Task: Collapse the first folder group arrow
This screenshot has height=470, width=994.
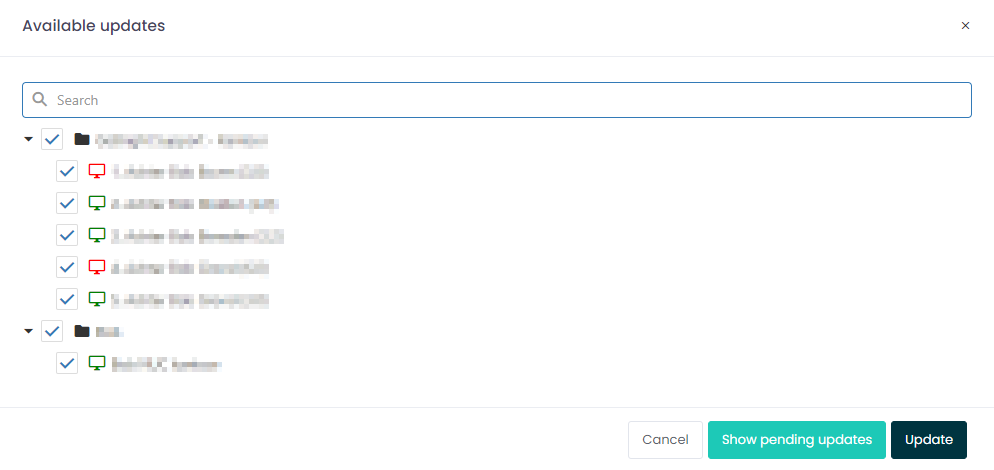Action: coord(28,139)
